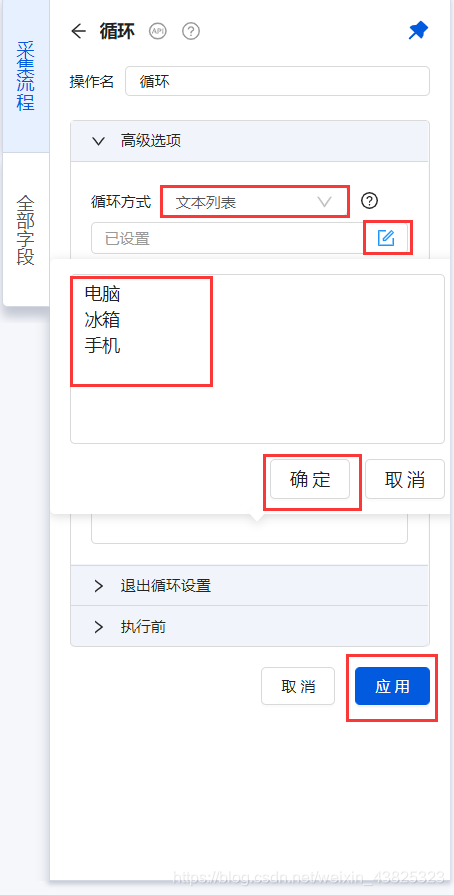This screenshot has width=454, height=896.
Task: Switch to the 全部字段 tab
Action: pyautogui.click(x=26, y=230)
